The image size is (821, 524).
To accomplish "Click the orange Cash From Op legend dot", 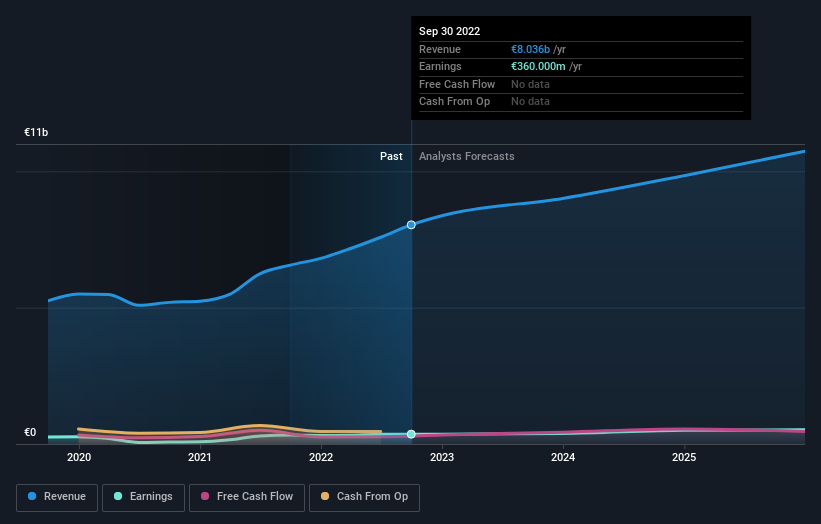I will pyautogui.click(x=325, y=496).
